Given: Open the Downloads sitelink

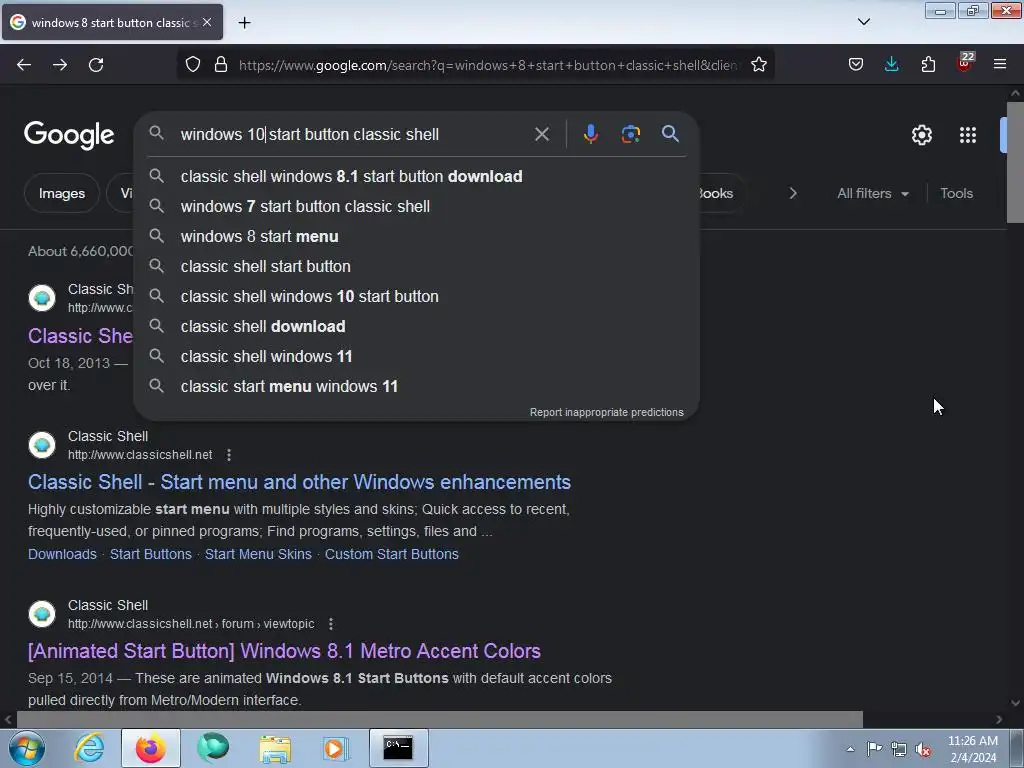Looking at the screenshot, I should coord(62,554).
